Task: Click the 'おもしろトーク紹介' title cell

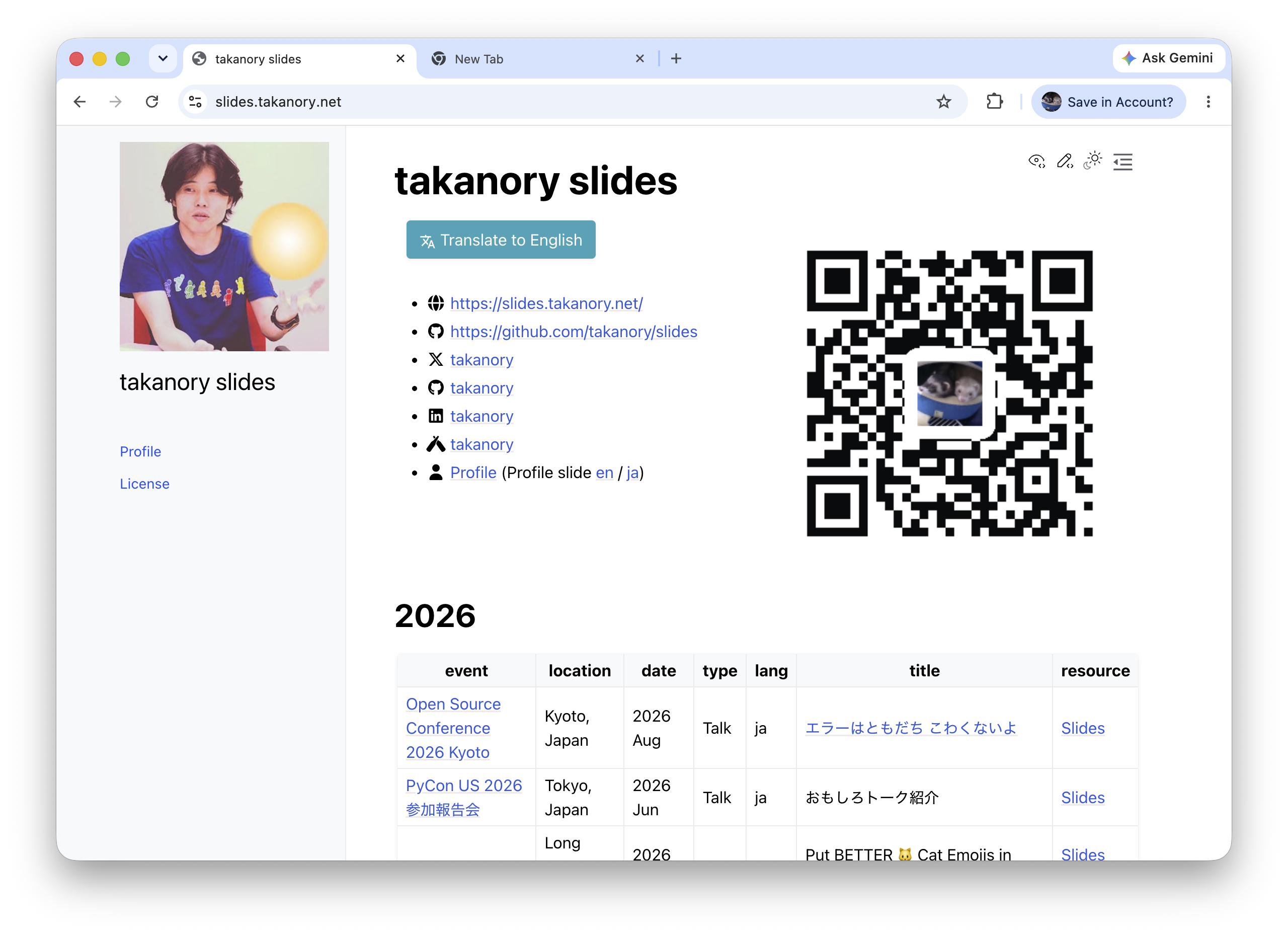Action: (924, 798)
